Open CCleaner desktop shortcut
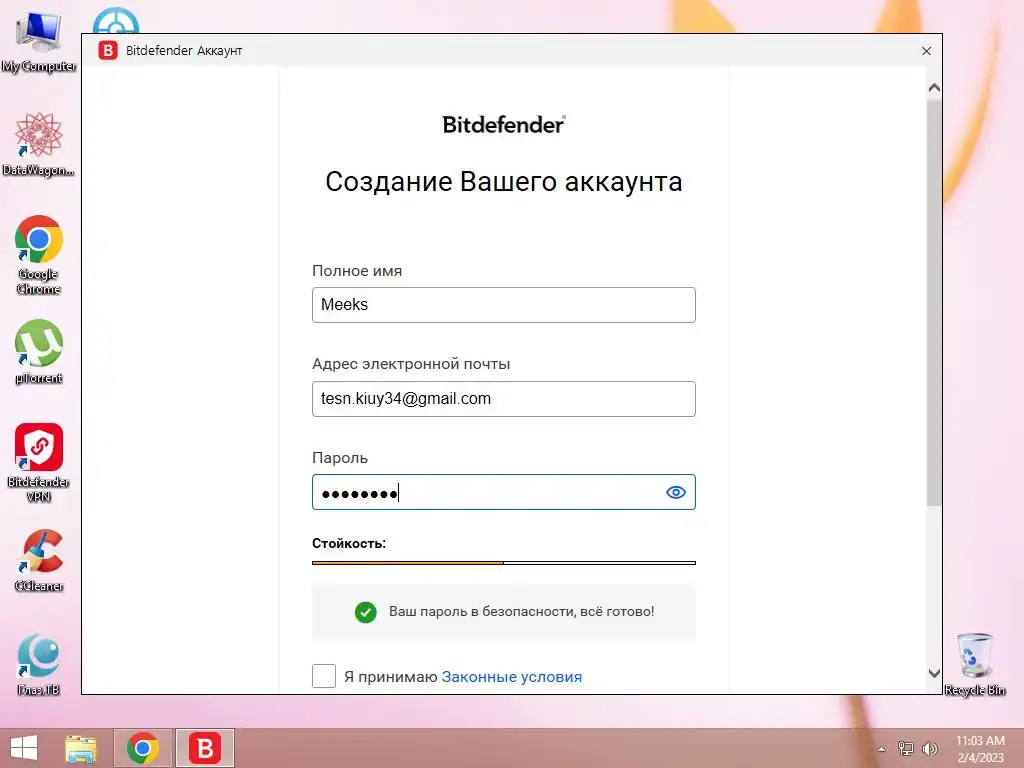 [x=39, y=560]
